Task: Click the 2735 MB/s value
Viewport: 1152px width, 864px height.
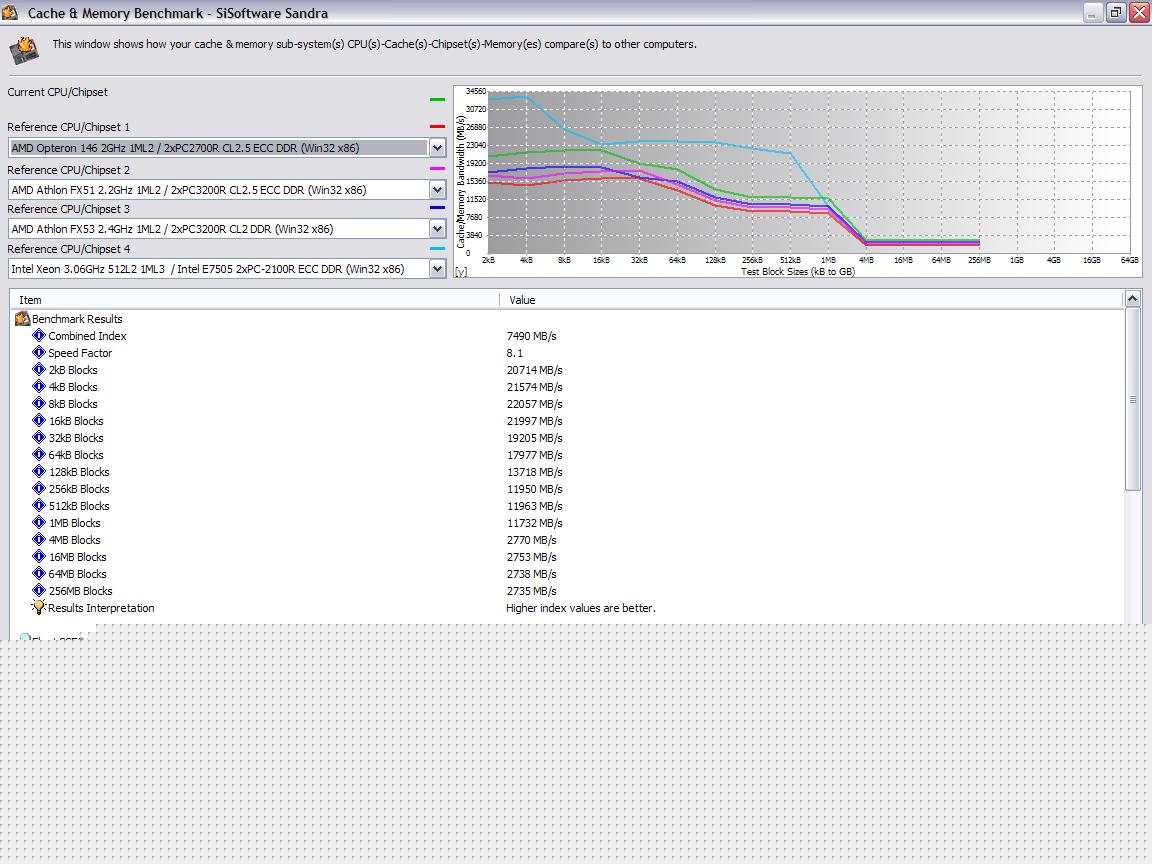Action: point(531,591)
